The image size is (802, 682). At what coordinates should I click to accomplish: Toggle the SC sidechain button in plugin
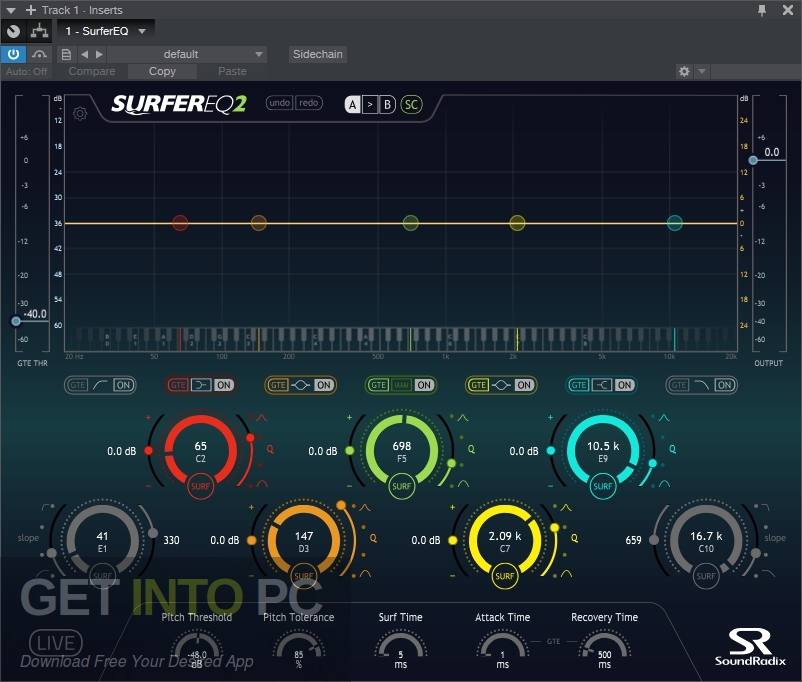(x=411, y=104)
